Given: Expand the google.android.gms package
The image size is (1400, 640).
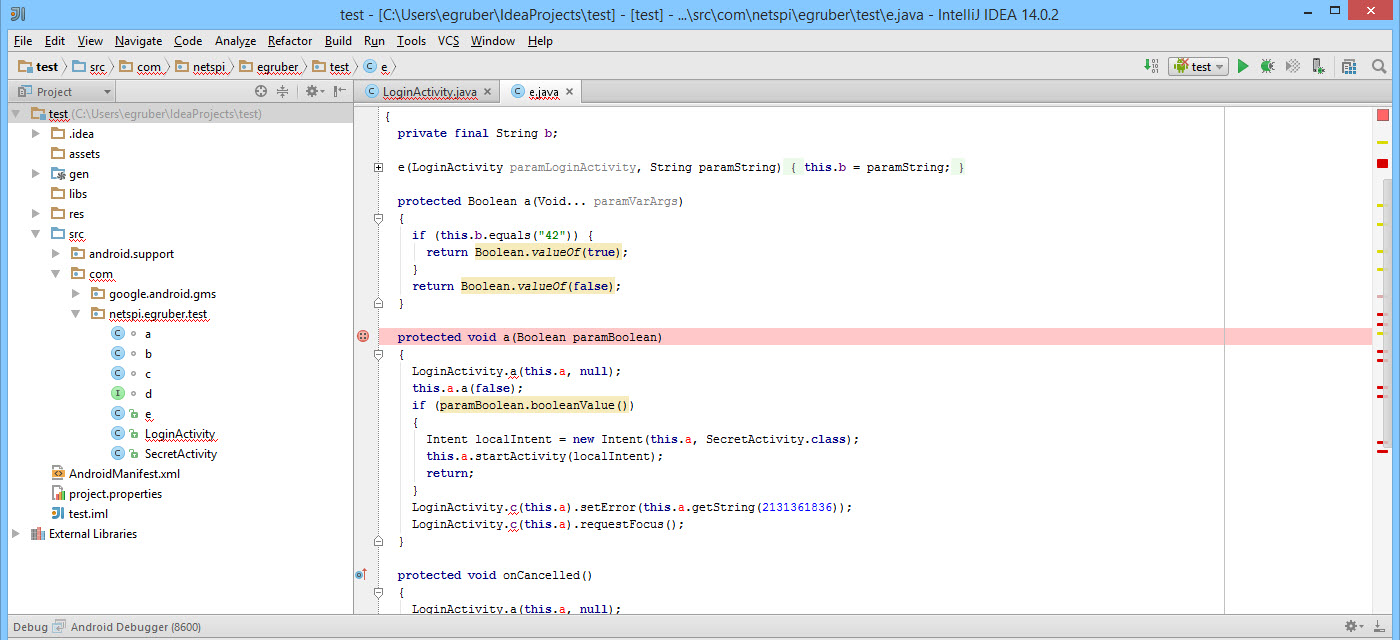Looking at the screenshot, I should pos(76,293).
